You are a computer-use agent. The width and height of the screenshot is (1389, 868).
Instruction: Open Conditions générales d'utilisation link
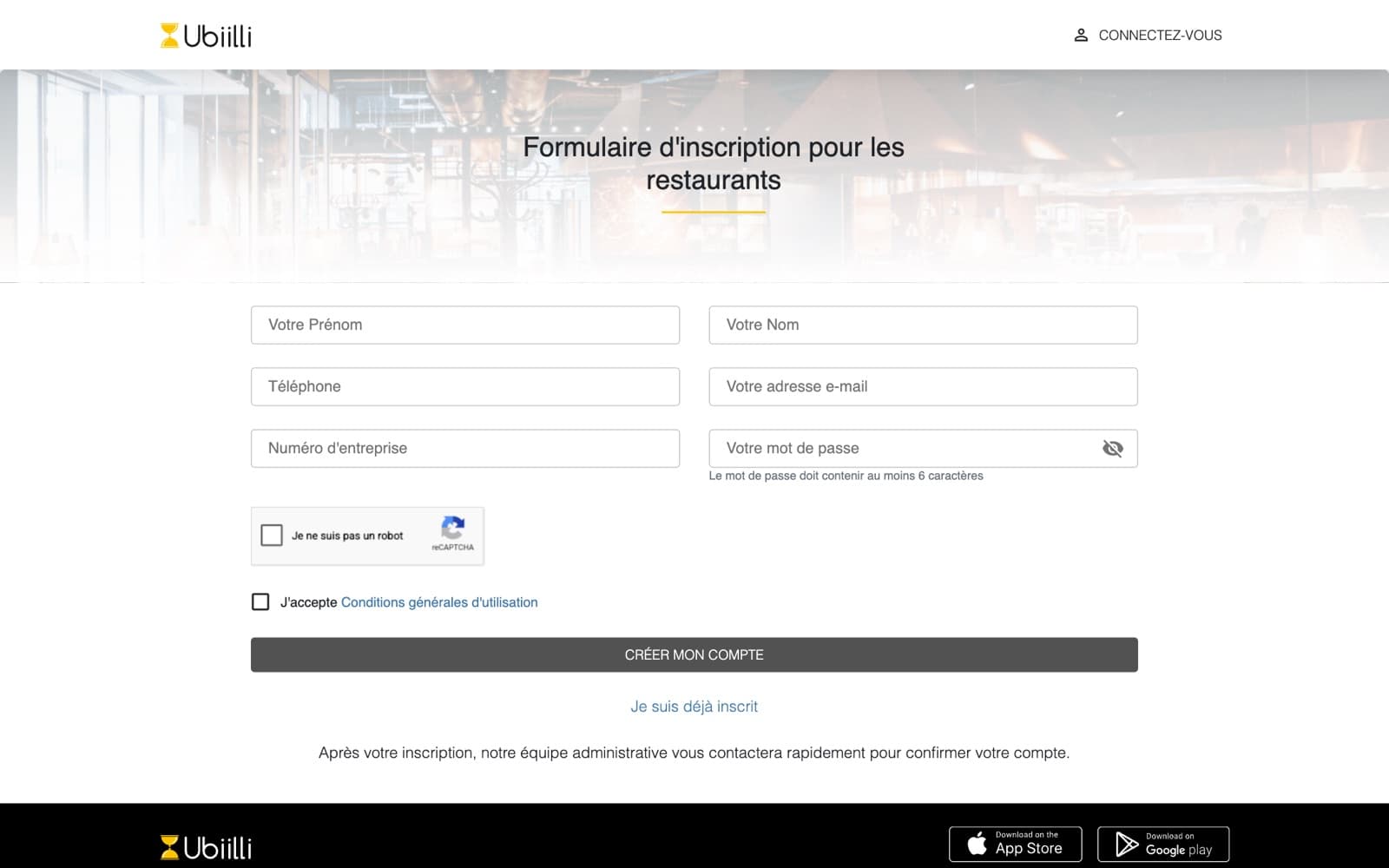(439, 602)
